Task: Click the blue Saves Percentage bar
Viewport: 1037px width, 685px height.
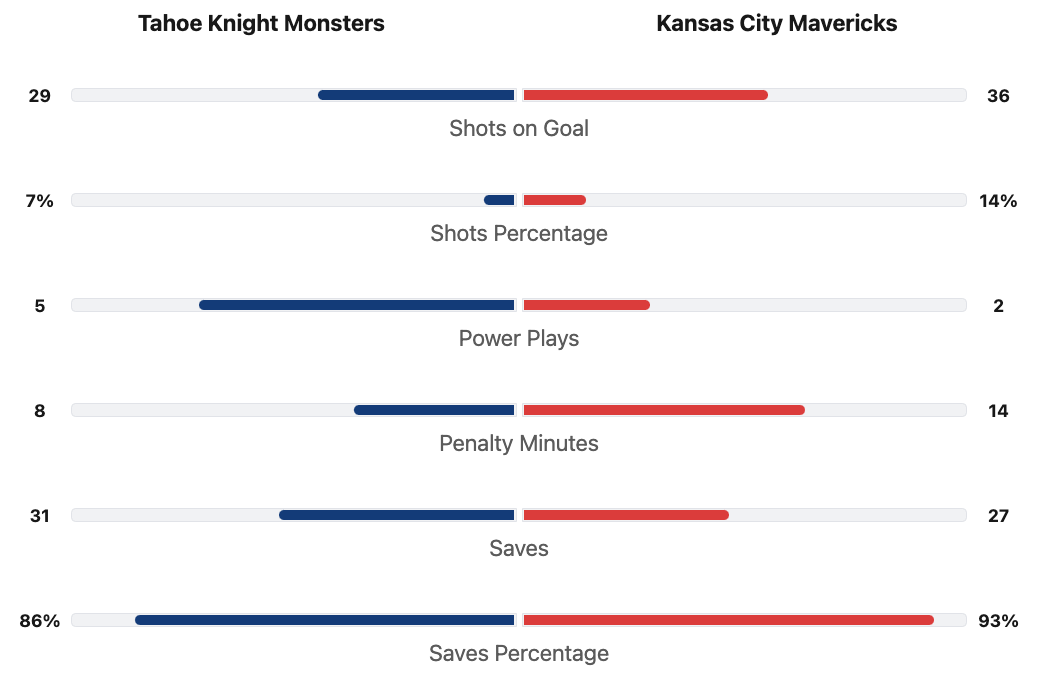Action: point(325,620)
